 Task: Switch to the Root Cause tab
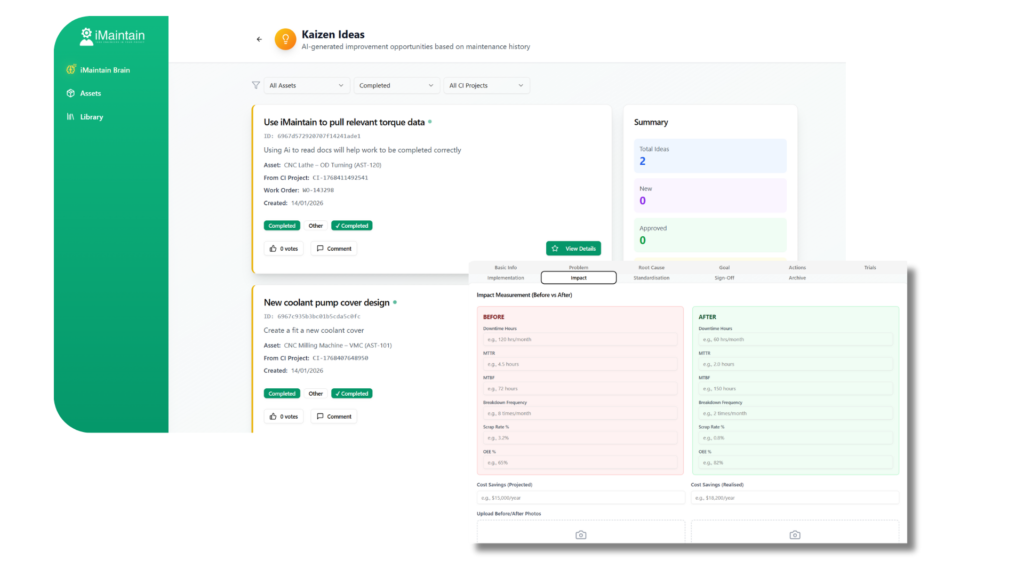(651, 268)
